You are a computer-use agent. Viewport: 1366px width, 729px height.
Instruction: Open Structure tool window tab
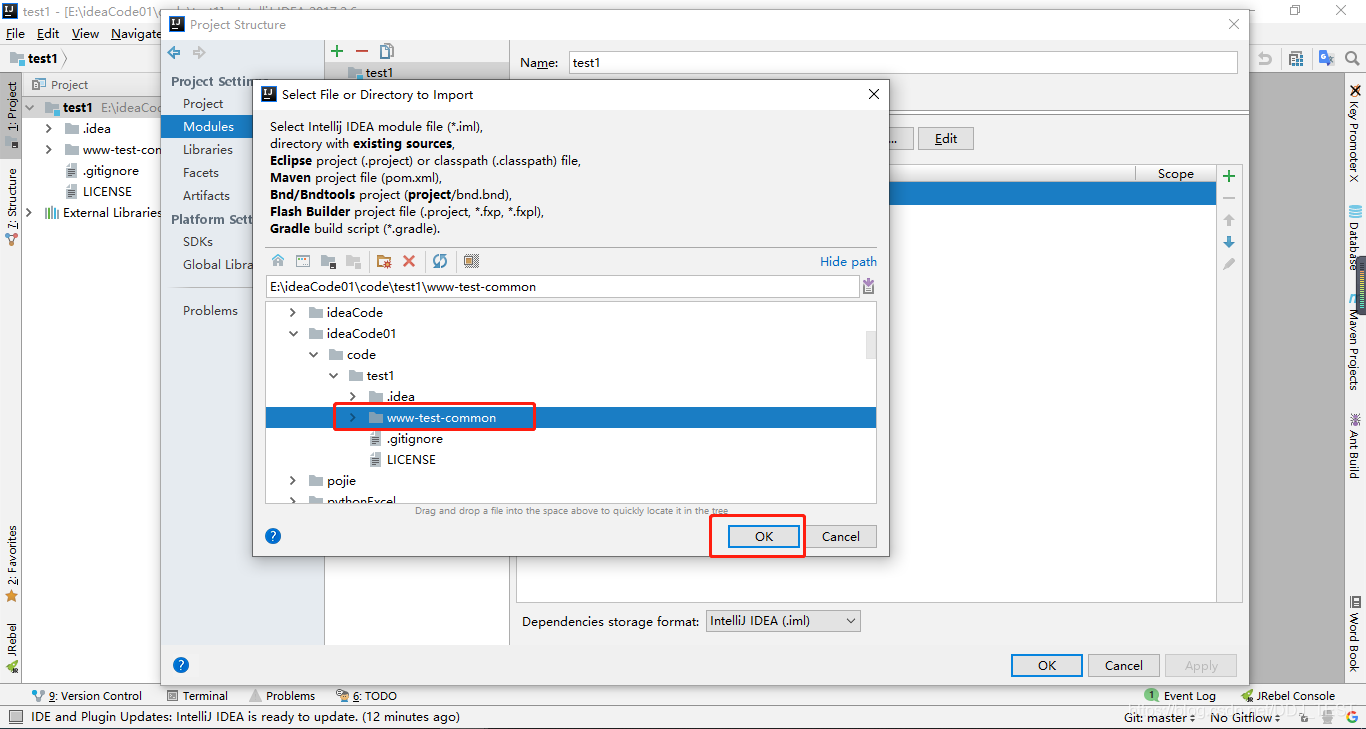tap(12, 207)
